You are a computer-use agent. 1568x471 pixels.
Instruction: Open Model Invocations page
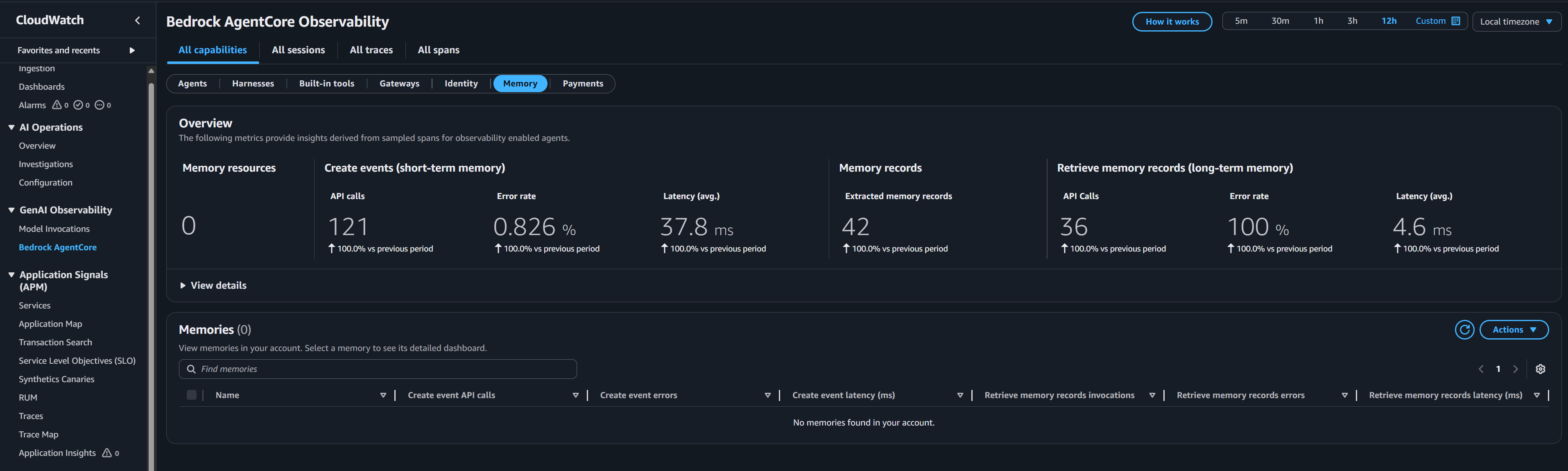click(x=54, y=229)
